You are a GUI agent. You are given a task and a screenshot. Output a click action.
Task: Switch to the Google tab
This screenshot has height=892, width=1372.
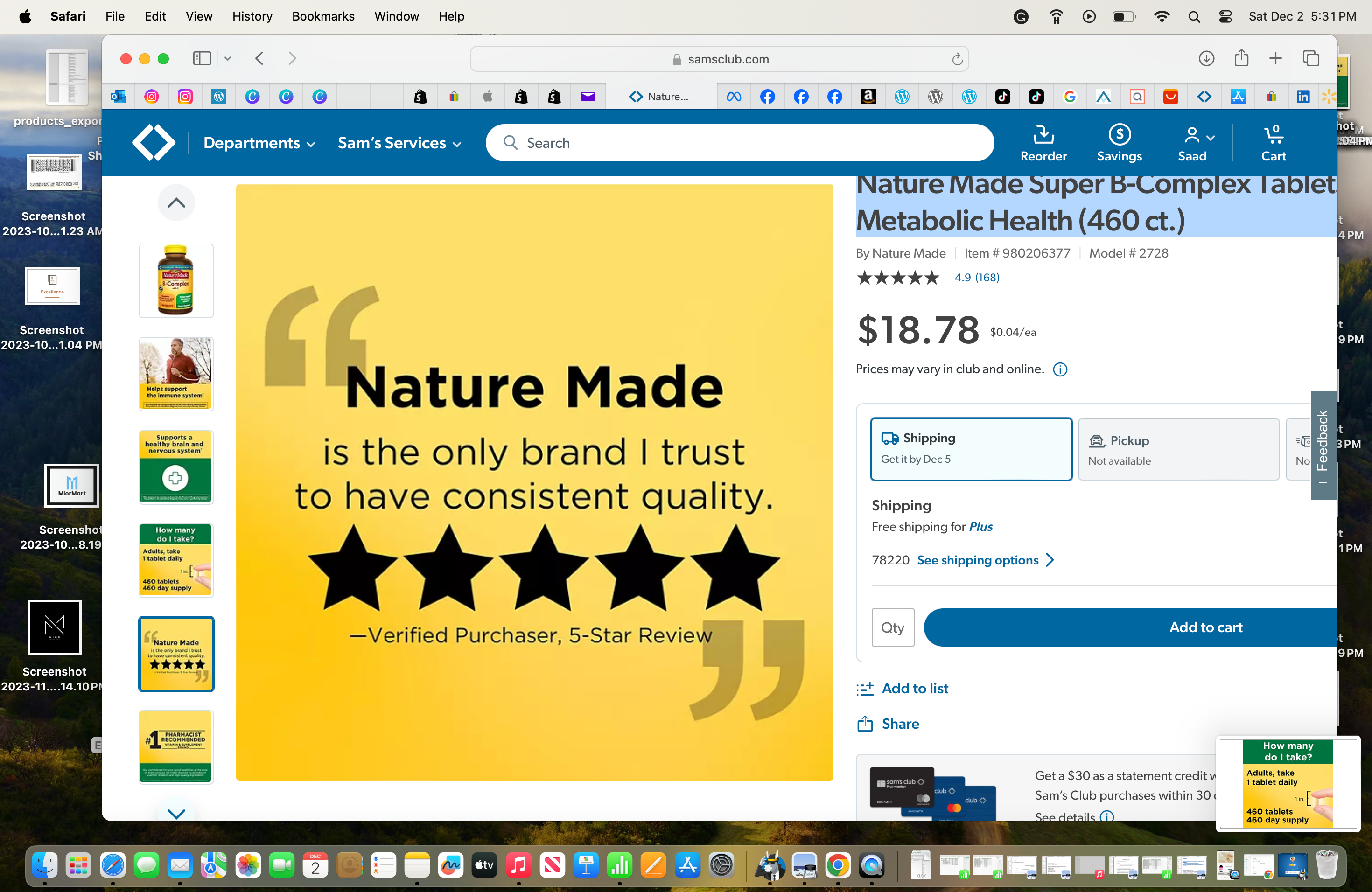[x=1069, y=96]
